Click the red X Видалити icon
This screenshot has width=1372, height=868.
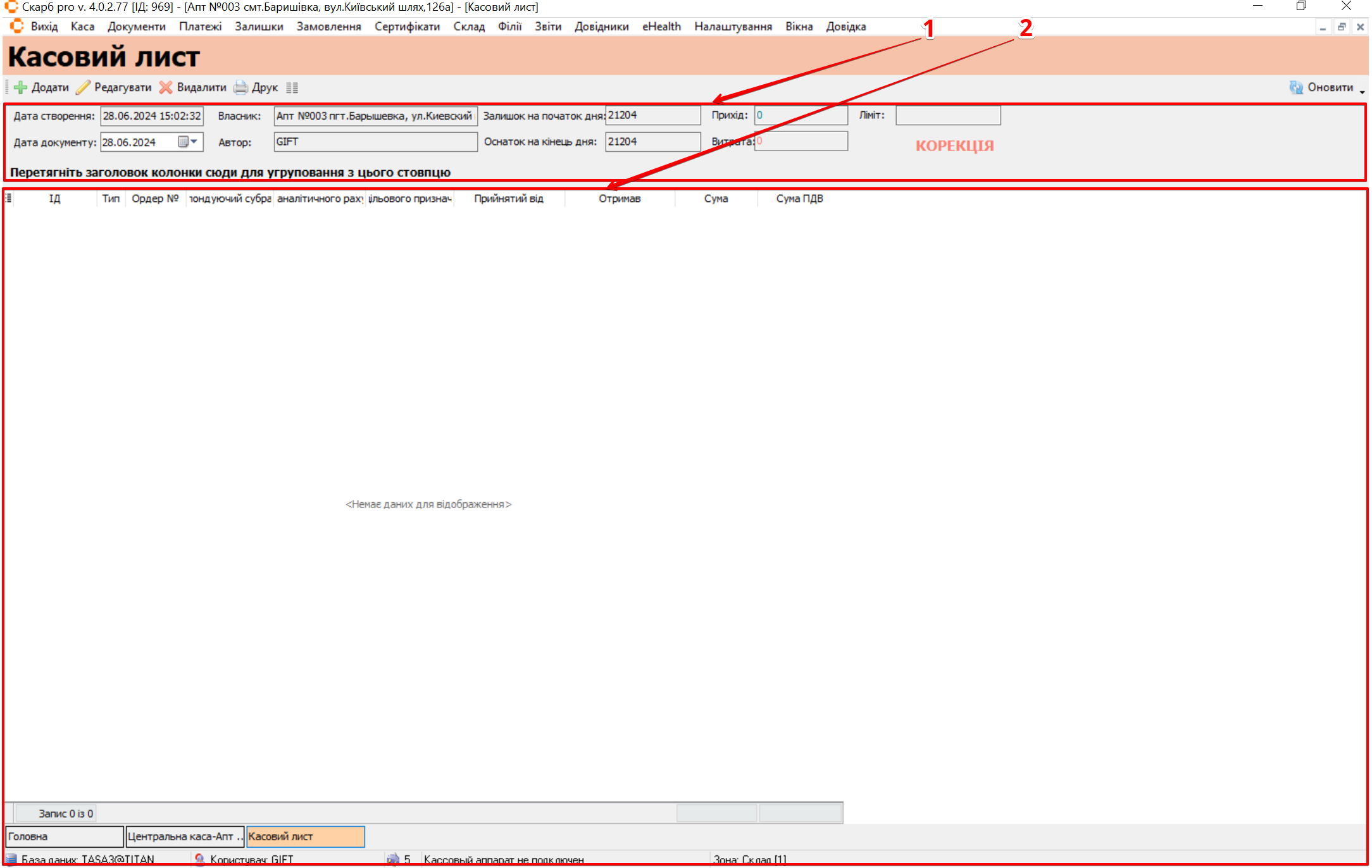point(166,87)
